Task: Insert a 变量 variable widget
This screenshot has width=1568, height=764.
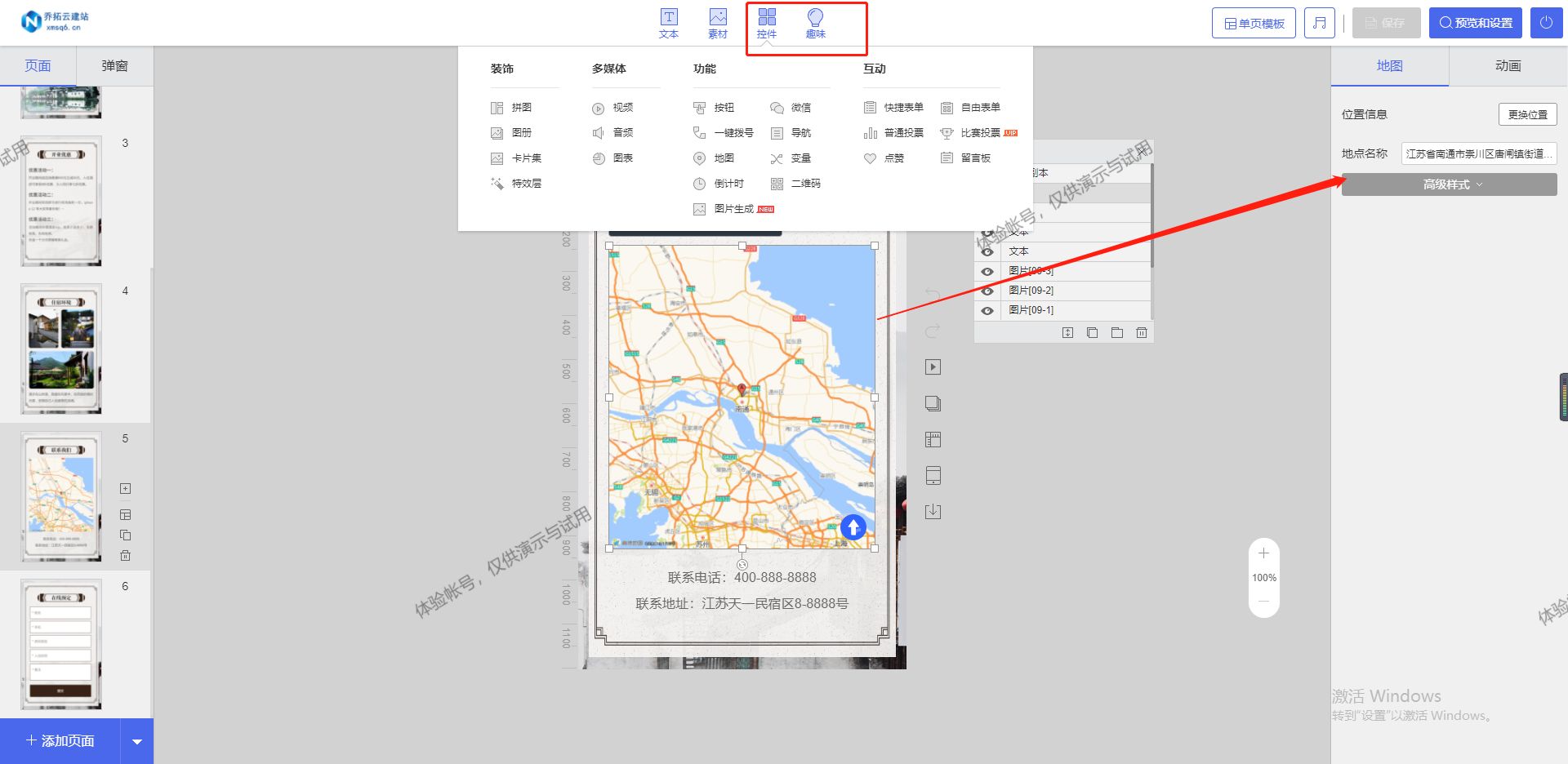Action: click(x=791, y=158)
